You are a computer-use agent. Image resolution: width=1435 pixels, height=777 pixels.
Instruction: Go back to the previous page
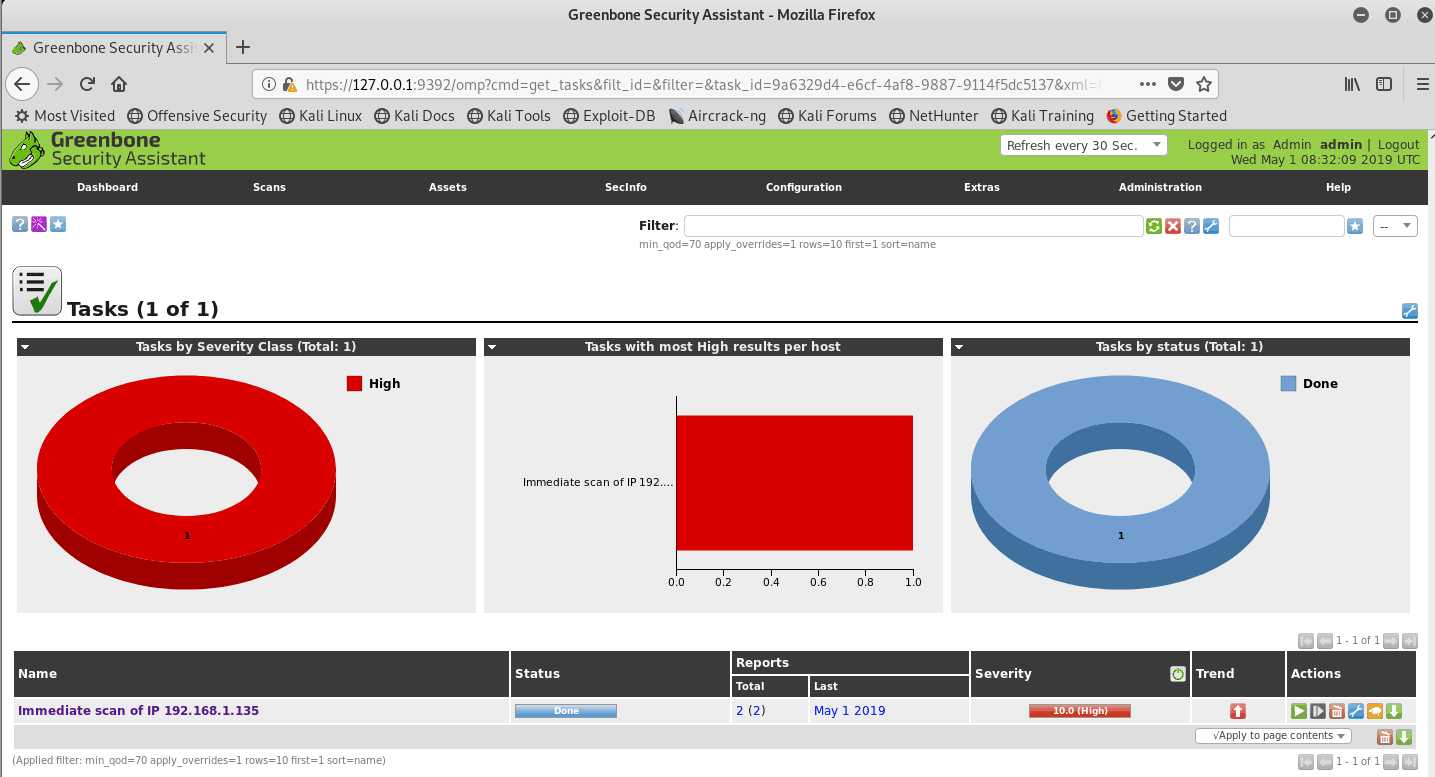tap(22, 84)
